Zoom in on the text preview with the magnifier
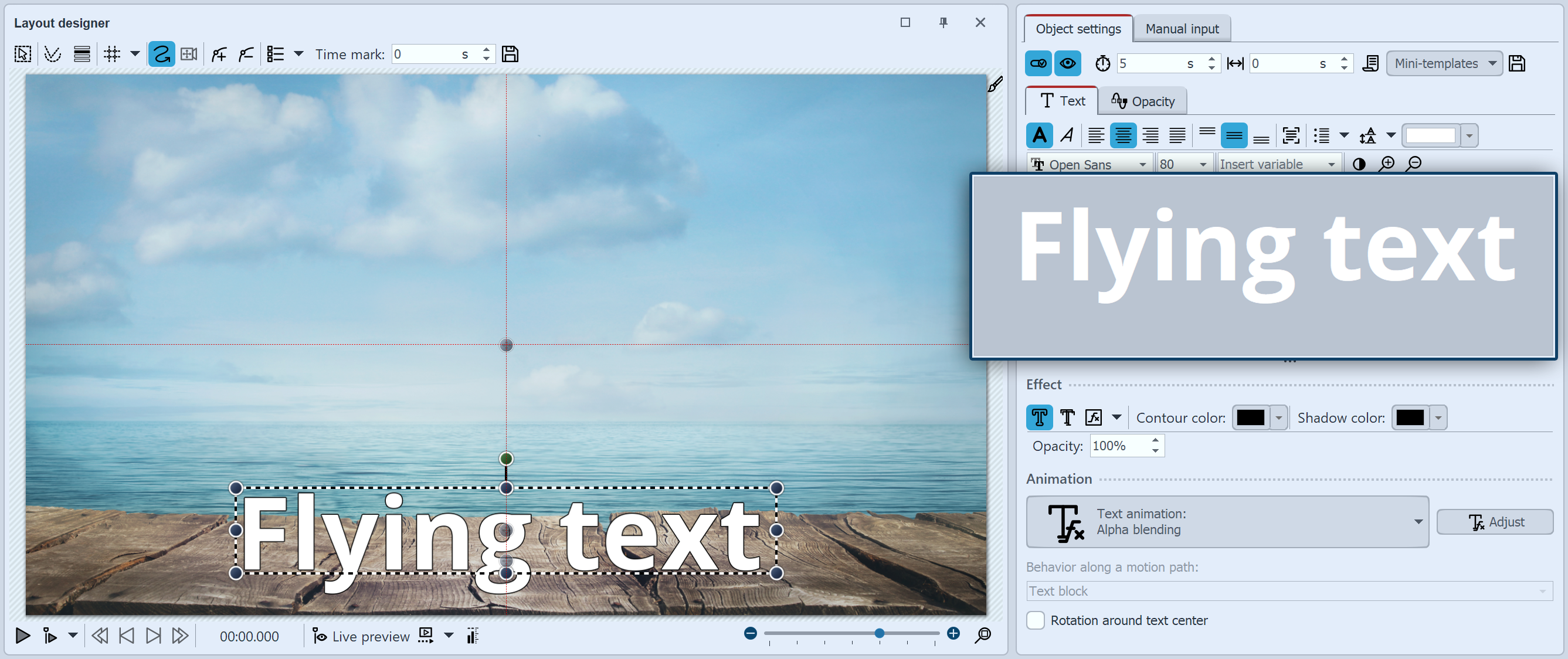This screenshot has height=659, width=1568. [1388, 163]
